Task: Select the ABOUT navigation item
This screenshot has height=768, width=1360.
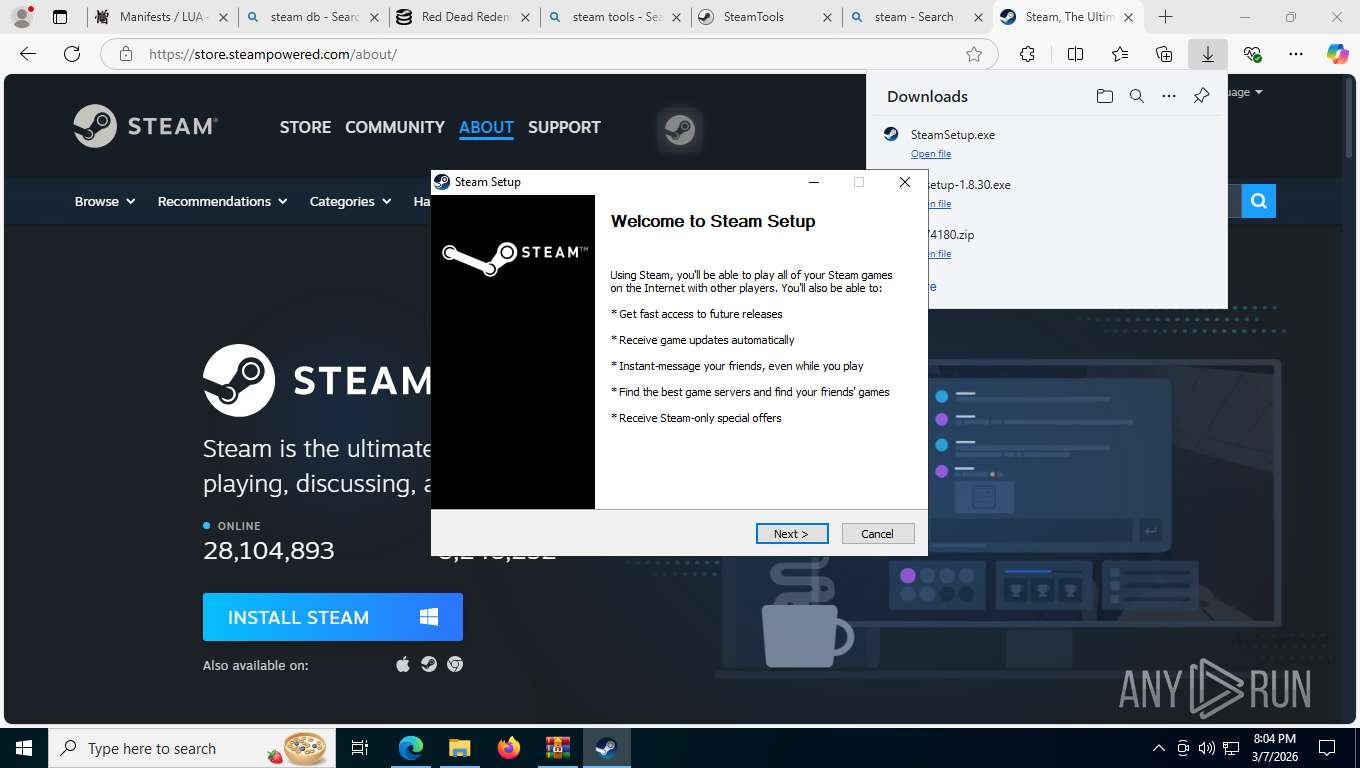Action: point(486,127)
